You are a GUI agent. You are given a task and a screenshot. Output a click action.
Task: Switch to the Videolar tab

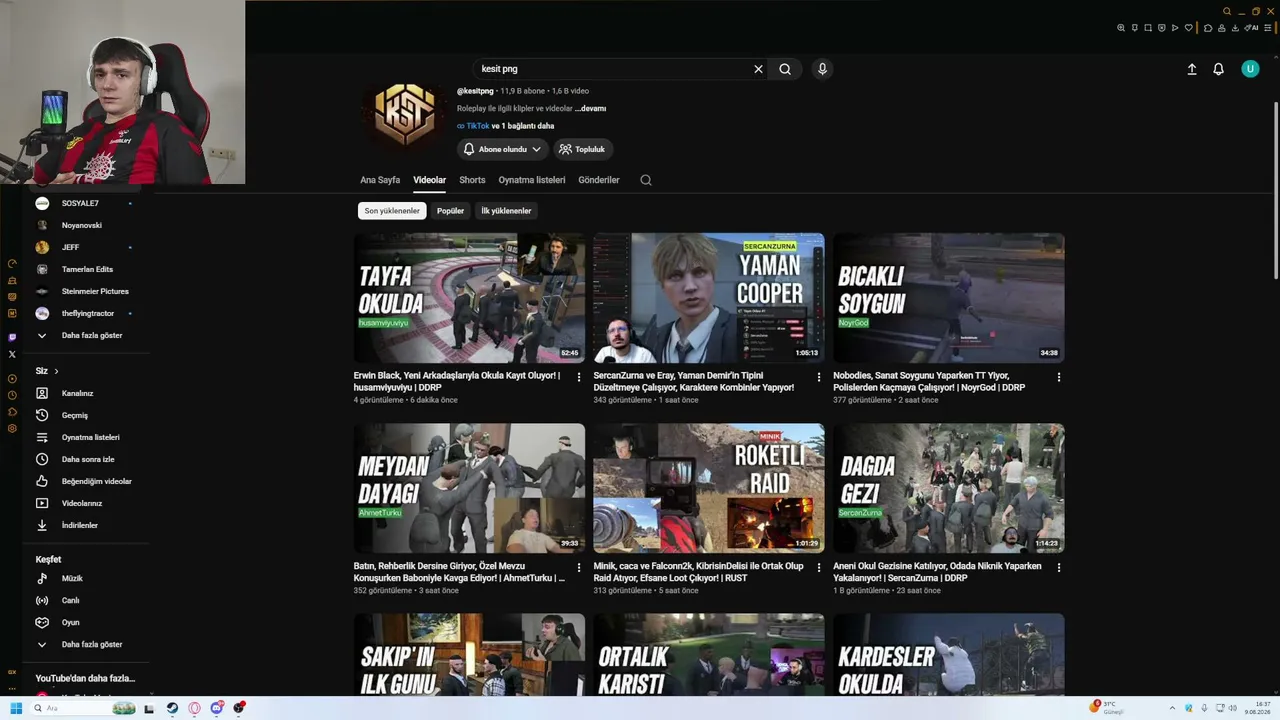tap(430, 180)
